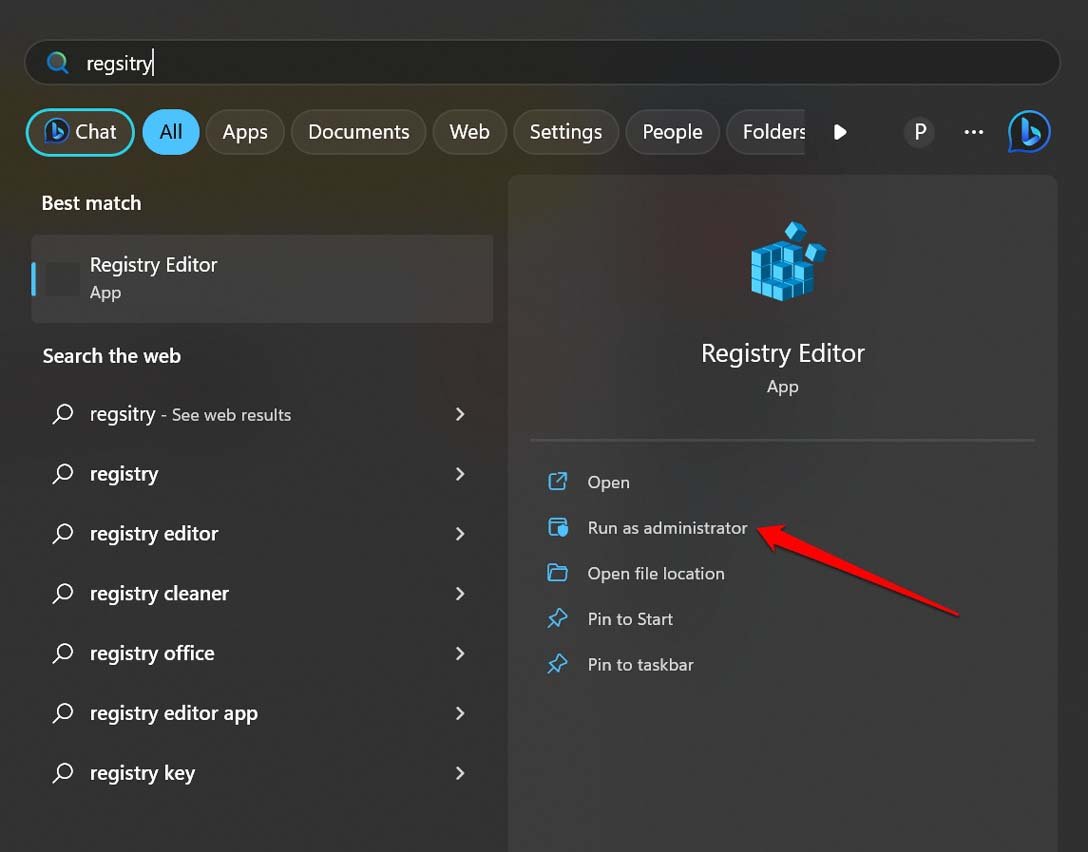The width and height of the screenshot is (1088, 852).
Task: Select the People filter tab
Action: coord(672,132)
